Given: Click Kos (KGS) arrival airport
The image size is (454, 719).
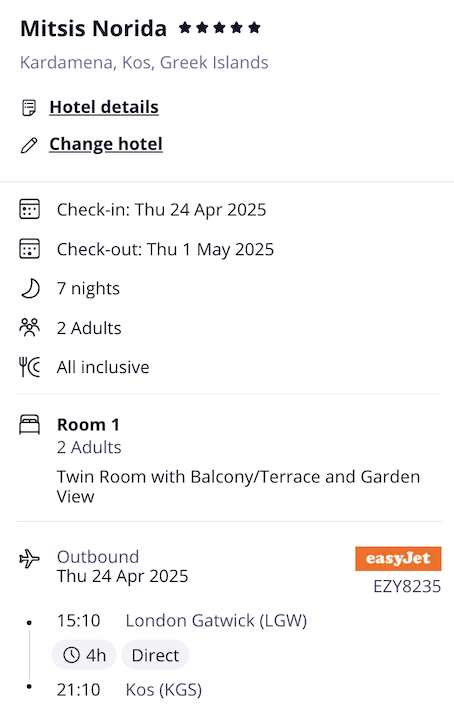Looking at the screenshot, I should coord(164,690).
